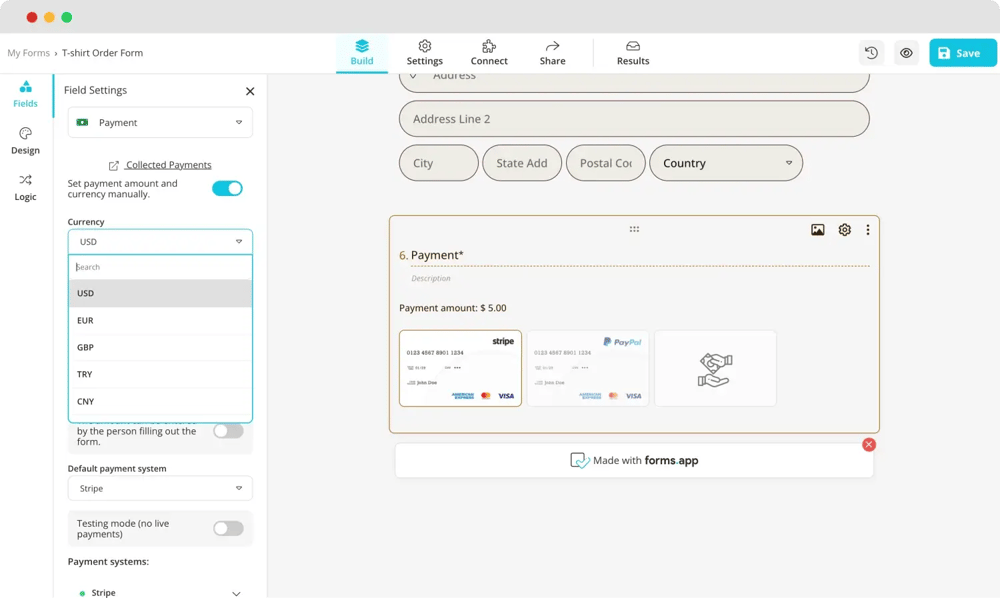This screenshot has height=598, width=1000.
Task: Open the Country dropdown in the form
Action: pos(726,162)
